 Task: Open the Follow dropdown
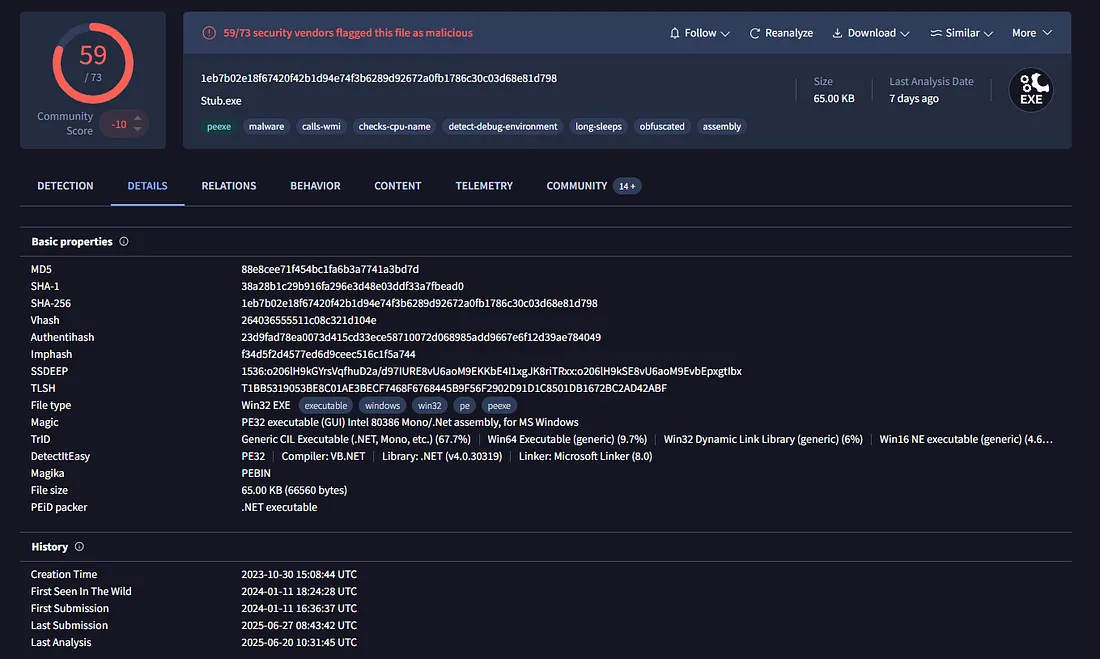tap(699, 33)
